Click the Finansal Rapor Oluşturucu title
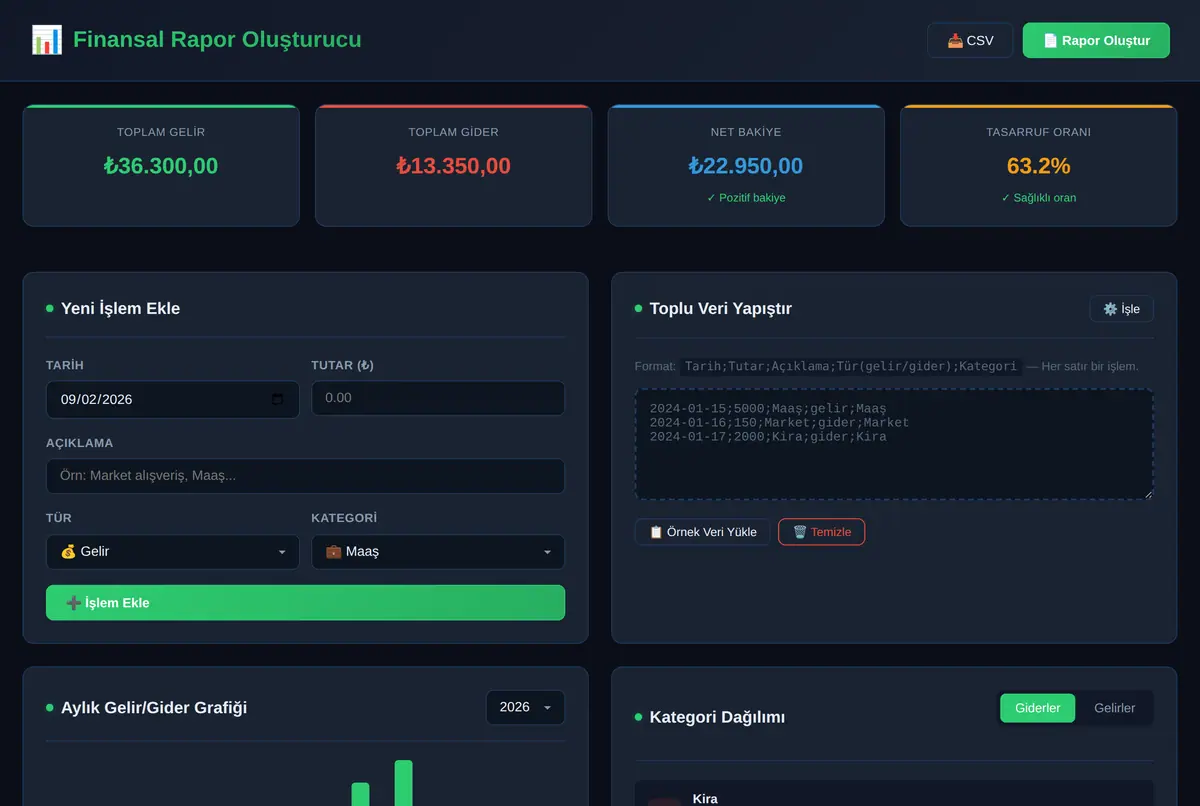Viewport: 1200px width, 806px height. tap(217, 40)
